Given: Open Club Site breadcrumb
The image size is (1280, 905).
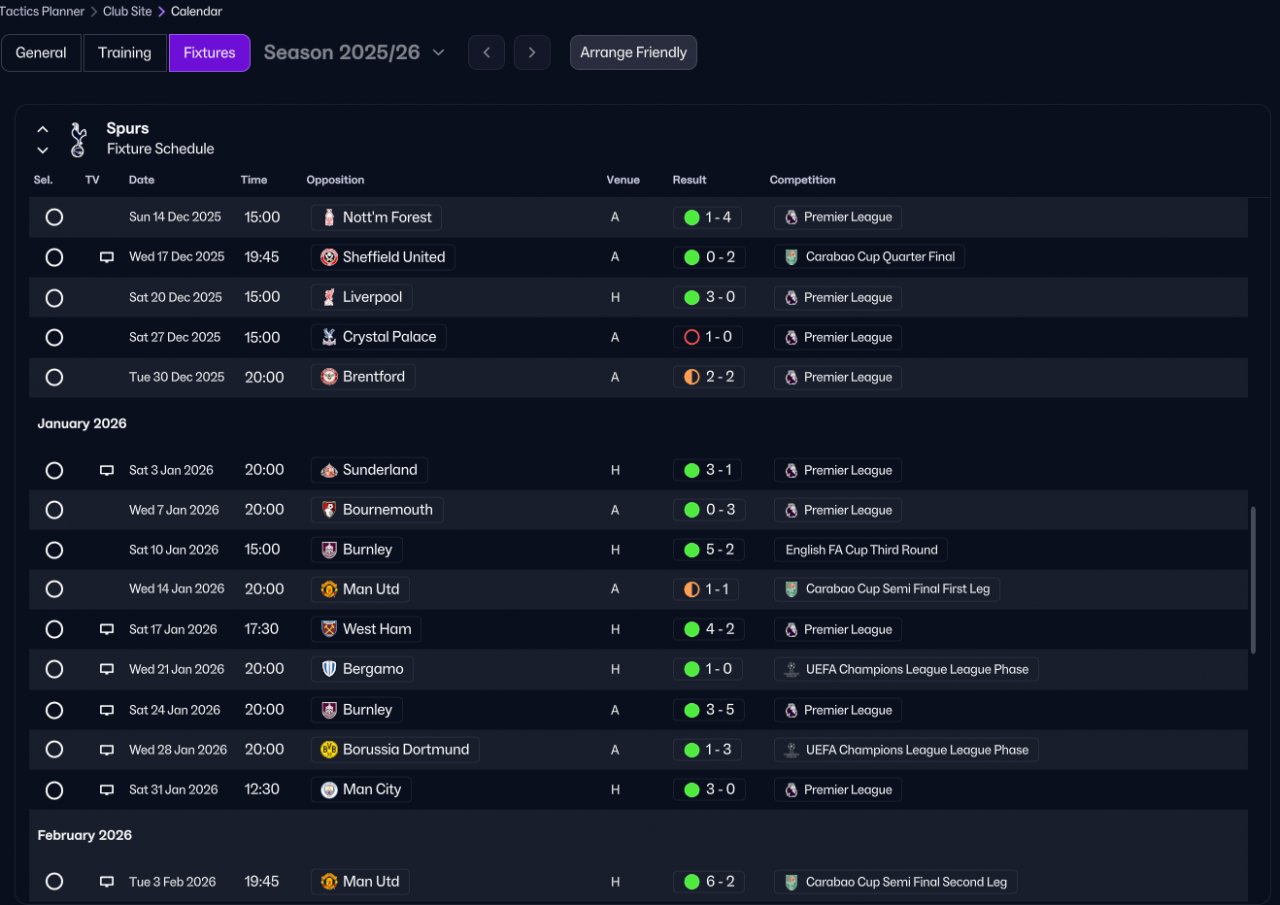Looking at the screenshot, I should [127, 12].
